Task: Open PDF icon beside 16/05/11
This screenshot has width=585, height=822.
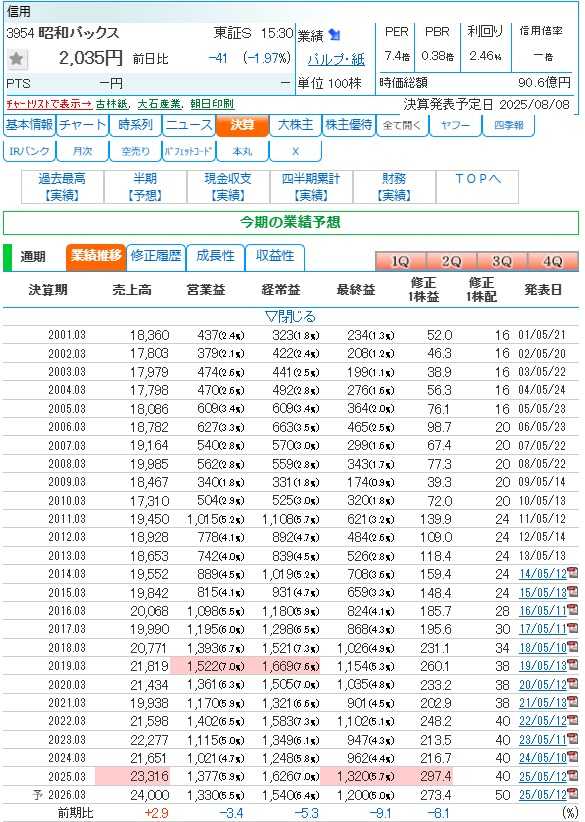Action: coord(572,610)
